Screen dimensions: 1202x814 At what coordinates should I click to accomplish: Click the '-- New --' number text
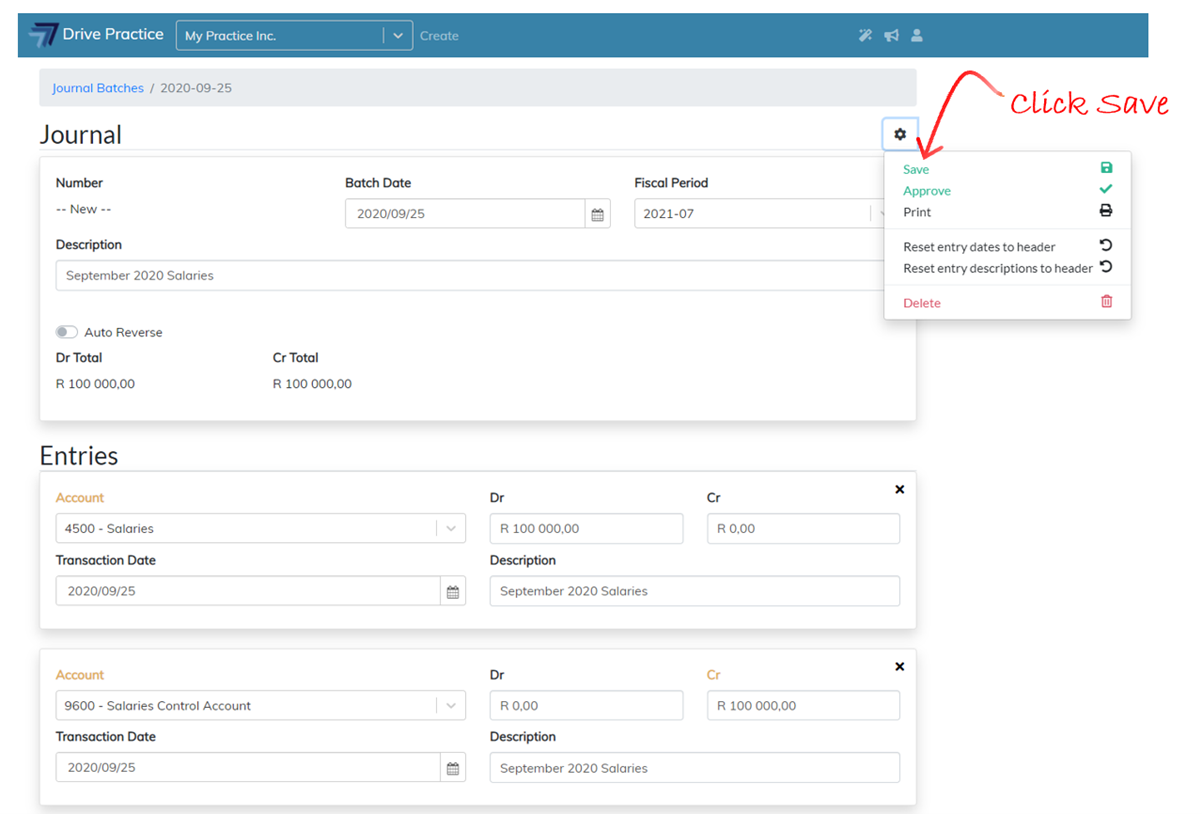click(84, 209)
